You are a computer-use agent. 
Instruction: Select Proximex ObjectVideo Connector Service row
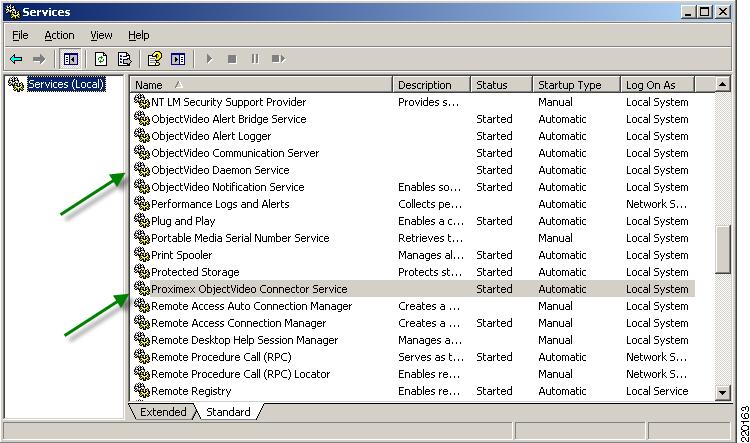[414, 289]
